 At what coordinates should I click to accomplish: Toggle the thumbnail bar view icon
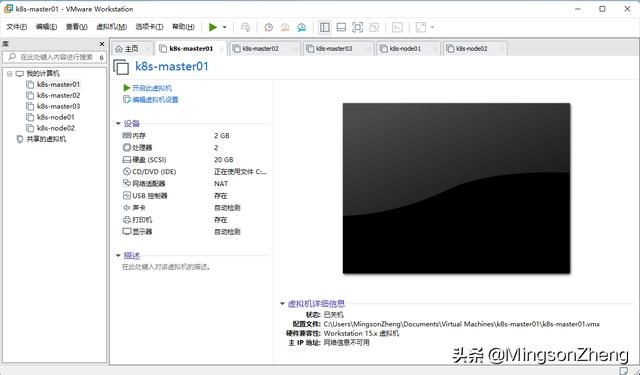(x=341, y=27)
